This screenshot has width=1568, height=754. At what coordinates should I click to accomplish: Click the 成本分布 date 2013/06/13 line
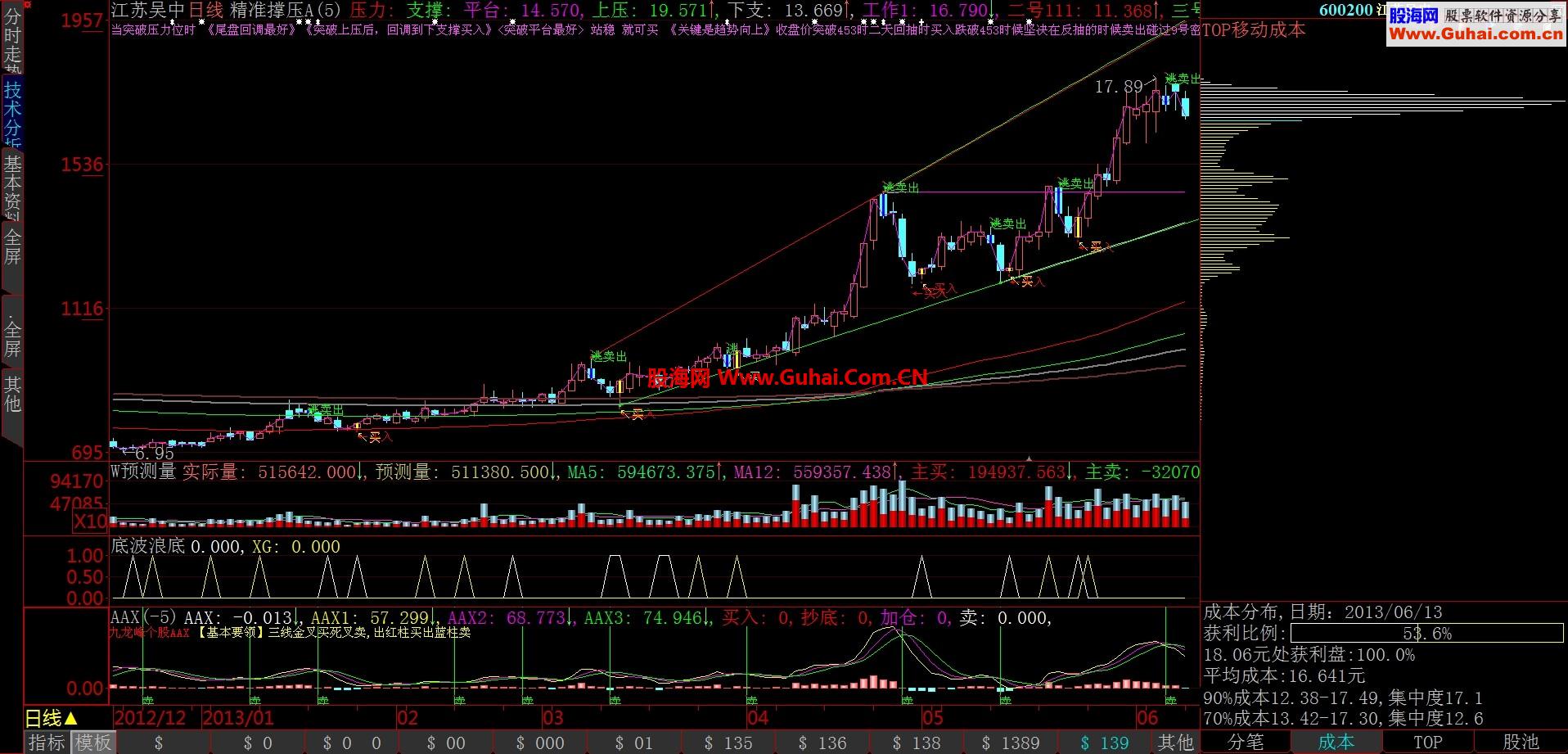pyautogui.click(x=1323, y=612)
